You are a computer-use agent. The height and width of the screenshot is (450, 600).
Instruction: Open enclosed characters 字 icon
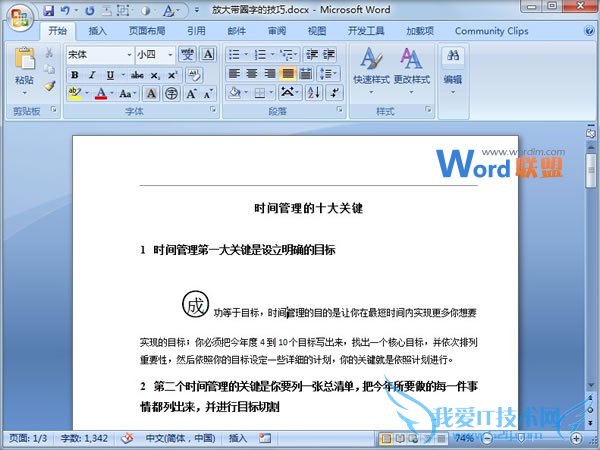[x=171, y=93]
